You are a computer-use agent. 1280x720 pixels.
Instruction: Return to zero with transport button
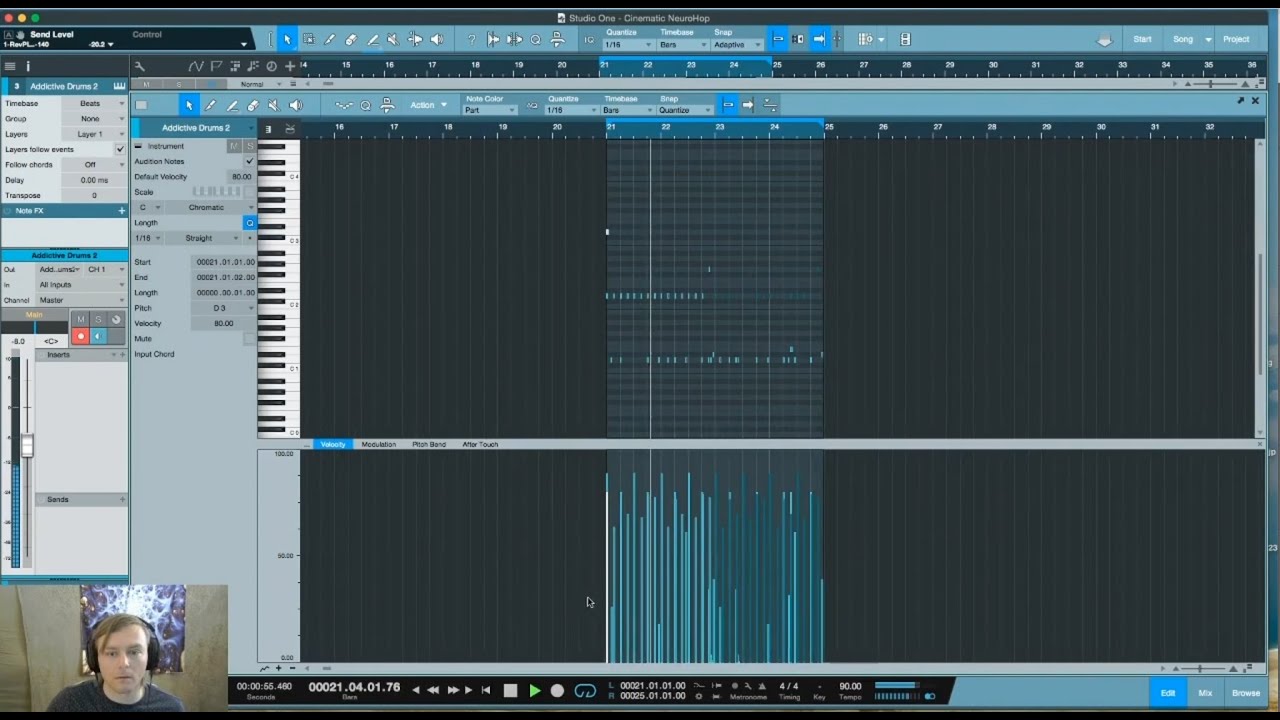[x=486, y=690]
